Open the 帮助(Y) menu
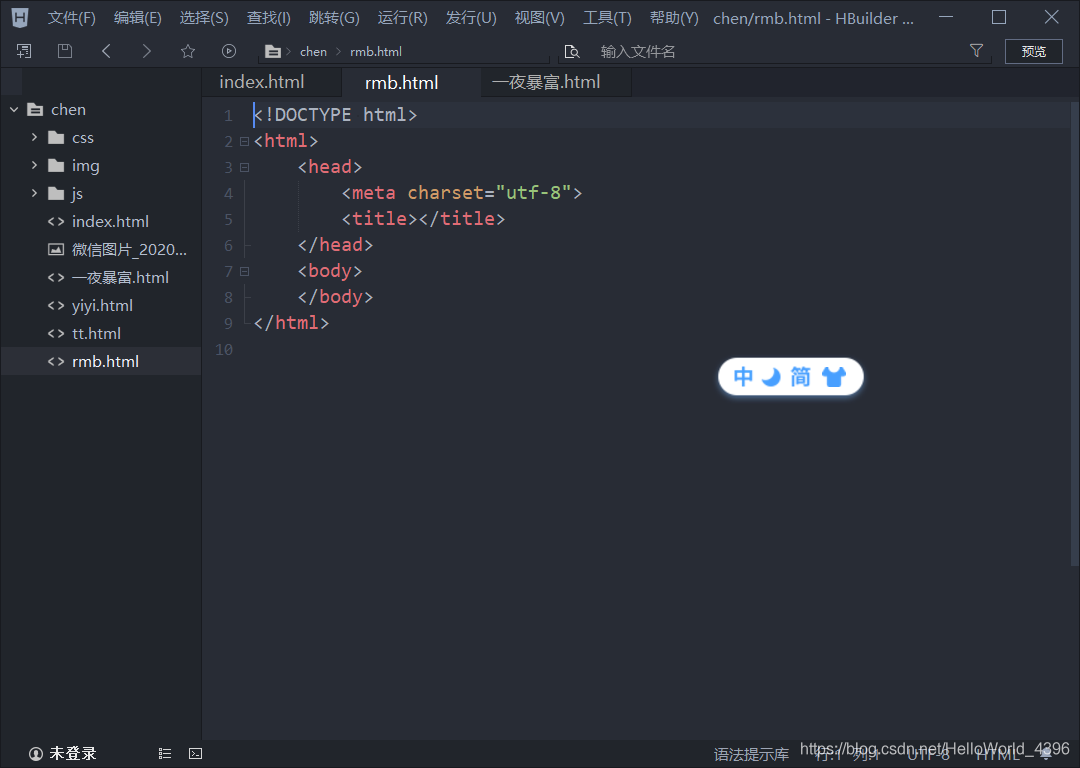The width and height of the screenshot is (1080, 768). click(674, 18)
